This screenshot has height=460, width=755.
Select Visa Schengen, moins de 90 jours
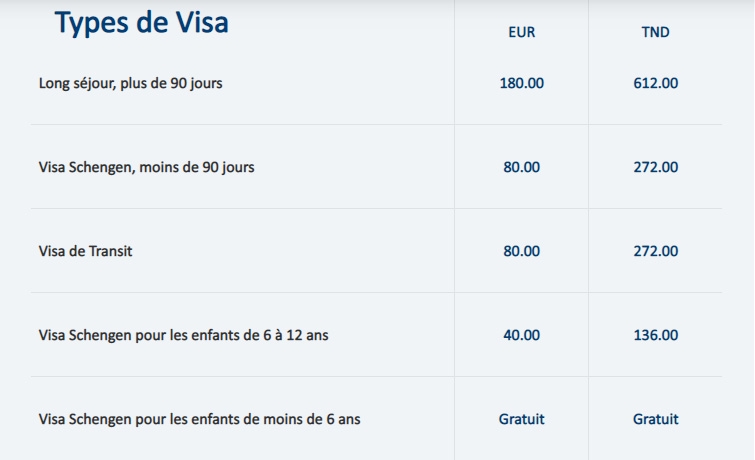pos(146,167)
